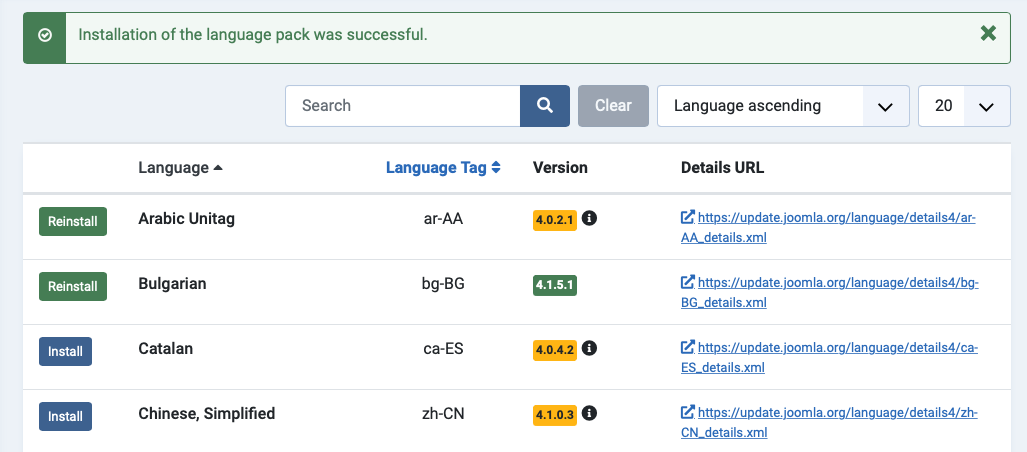Install the Chinese, Simplified language pack
Image resolution: width=1027 pixels, height=452 pixels.
click(65, 416)
